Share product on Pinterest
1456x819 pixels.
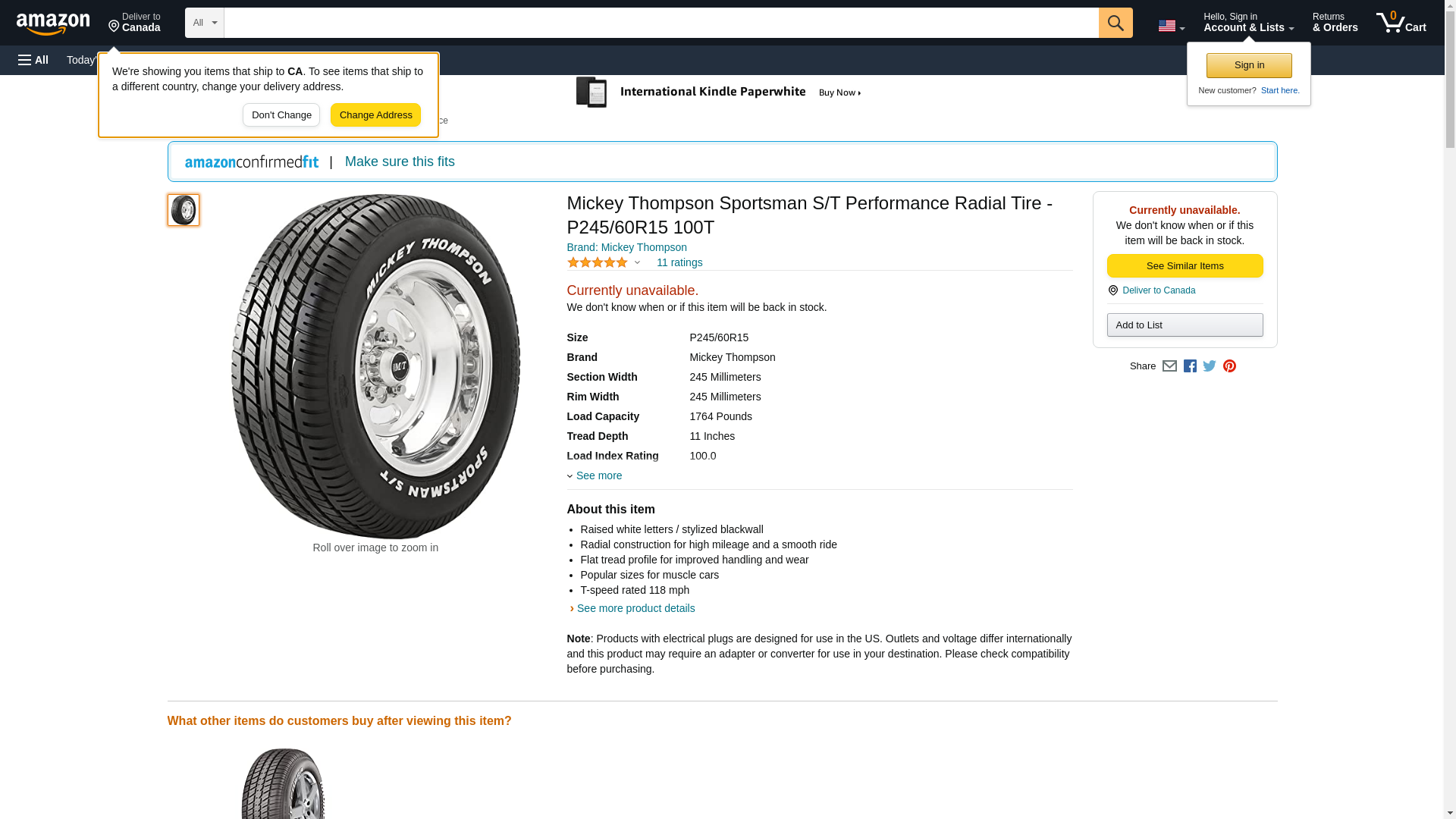pyautogui.click(x=1229, y=366)
